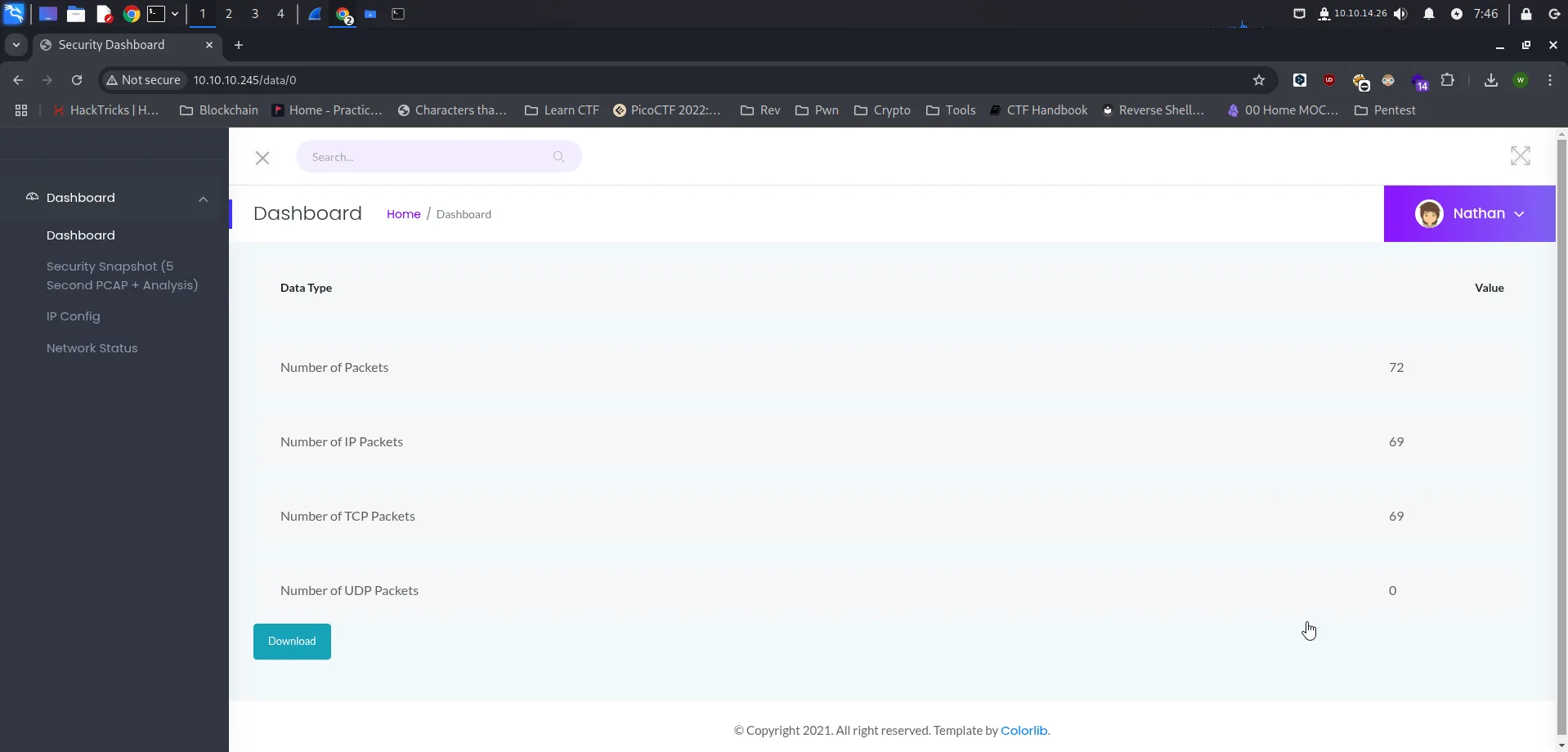Open the Pentest bookmarks folder
The width and height of the screenshot is (1568, 752).
pyautogui.click(x=1385, y=110)
